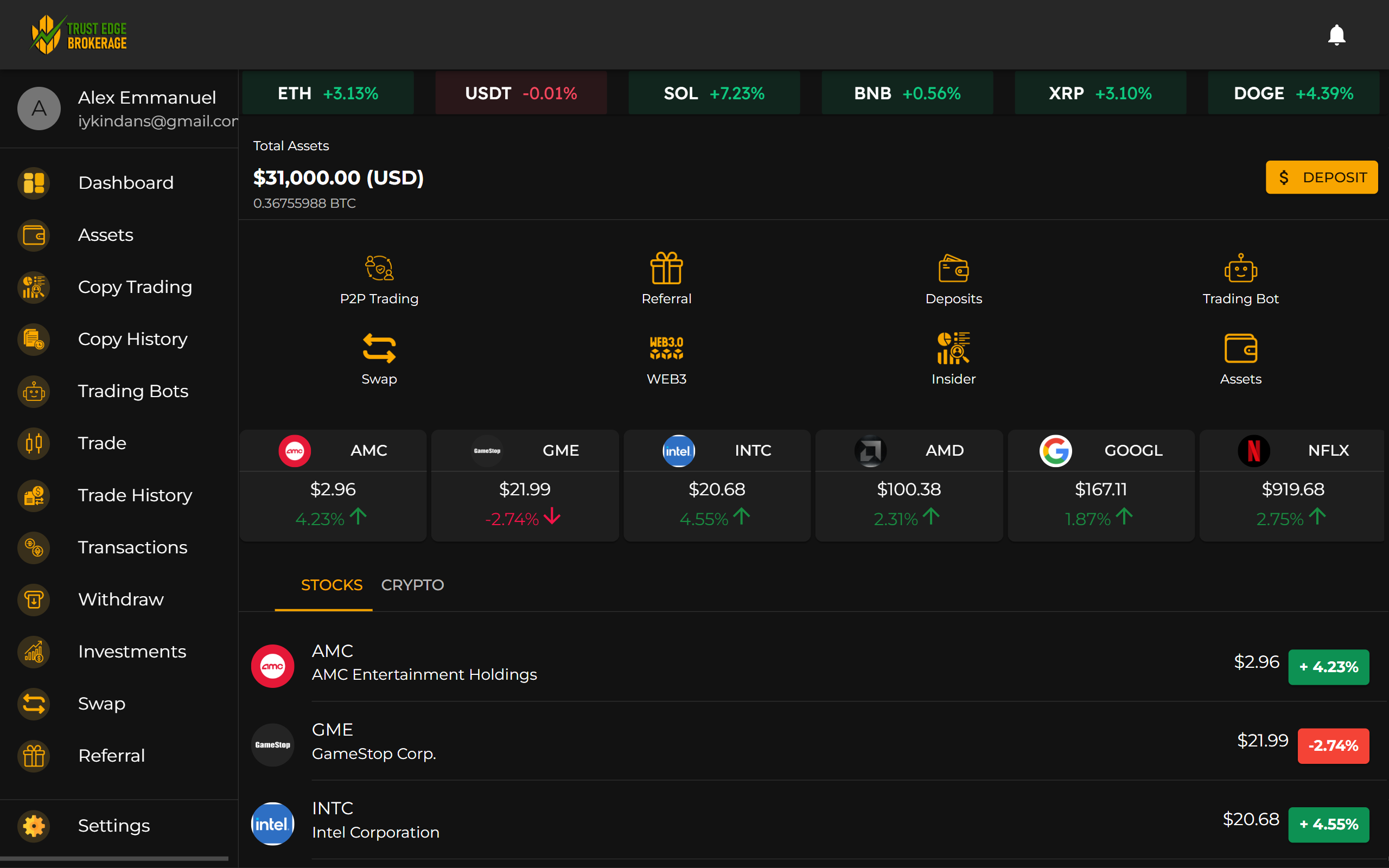Click the Intel logo in stocks list

click(272, 823)
